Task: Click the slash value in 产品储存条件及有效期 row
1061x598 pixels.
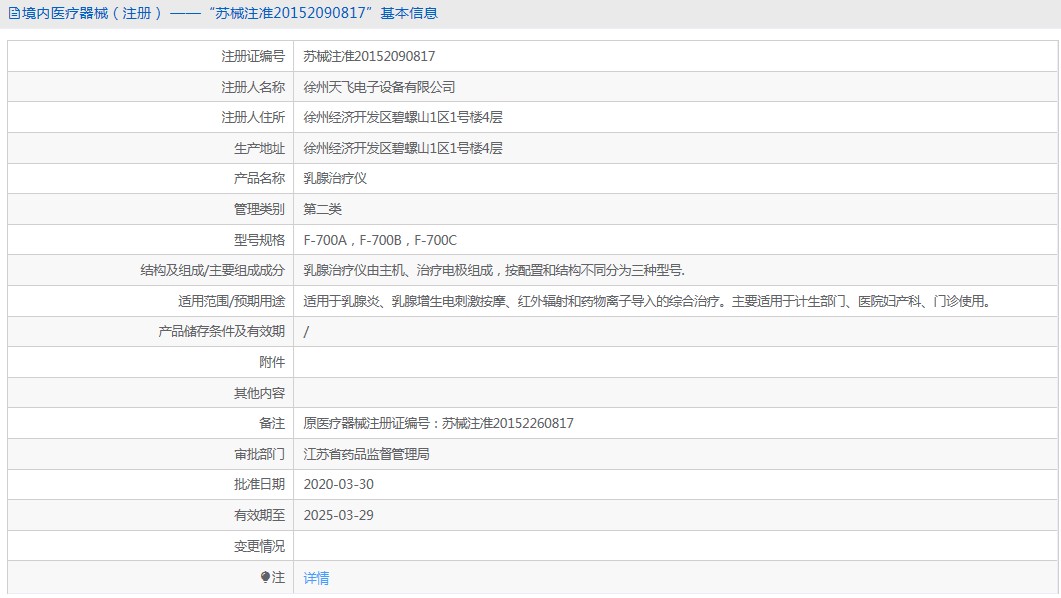Action: point(307,331)
